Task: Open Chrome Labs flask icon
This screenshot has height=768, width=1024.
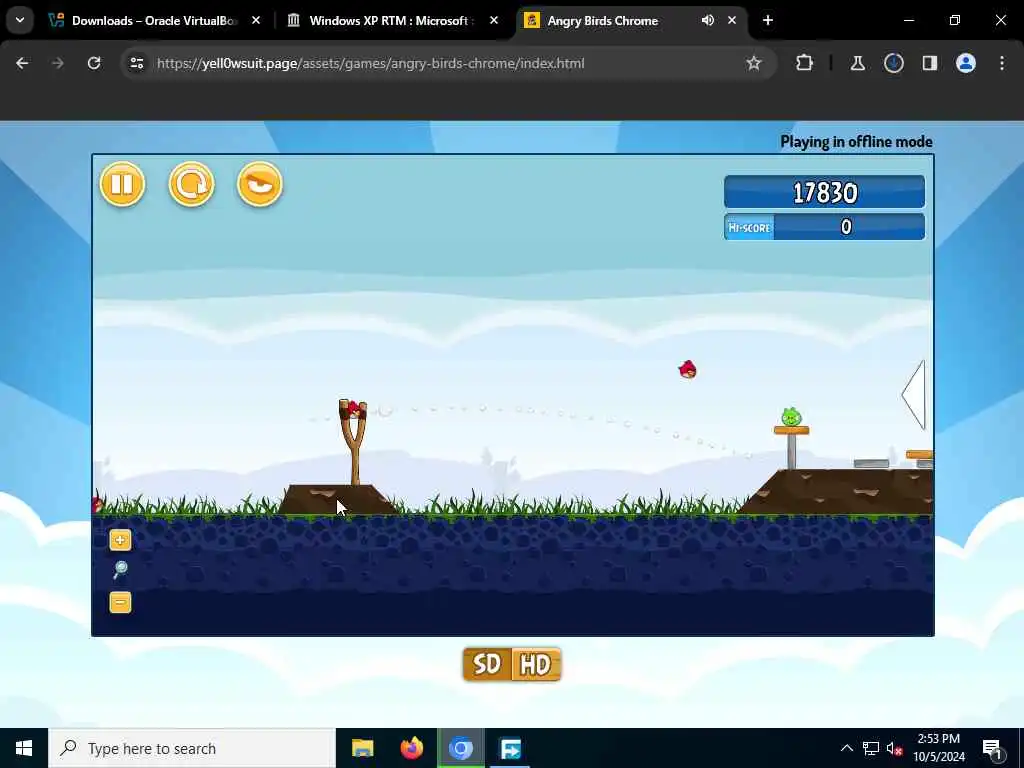Action: (x=857, y=63)
